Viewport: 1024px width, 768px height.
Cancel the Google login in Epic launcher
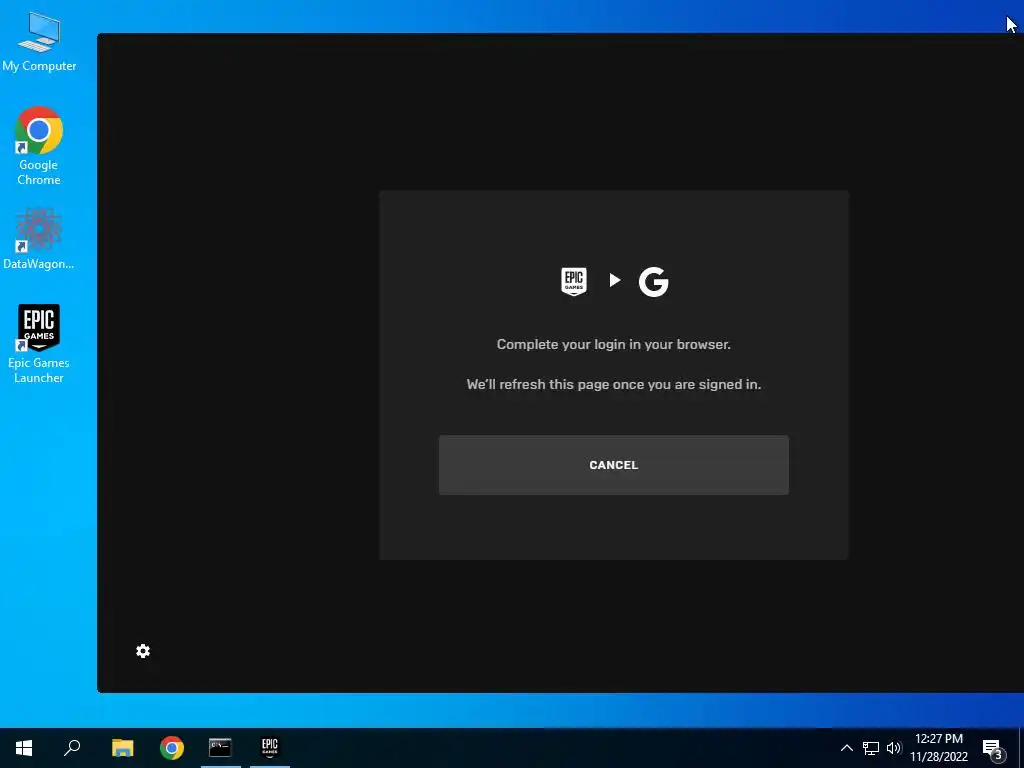pos(613,465)
